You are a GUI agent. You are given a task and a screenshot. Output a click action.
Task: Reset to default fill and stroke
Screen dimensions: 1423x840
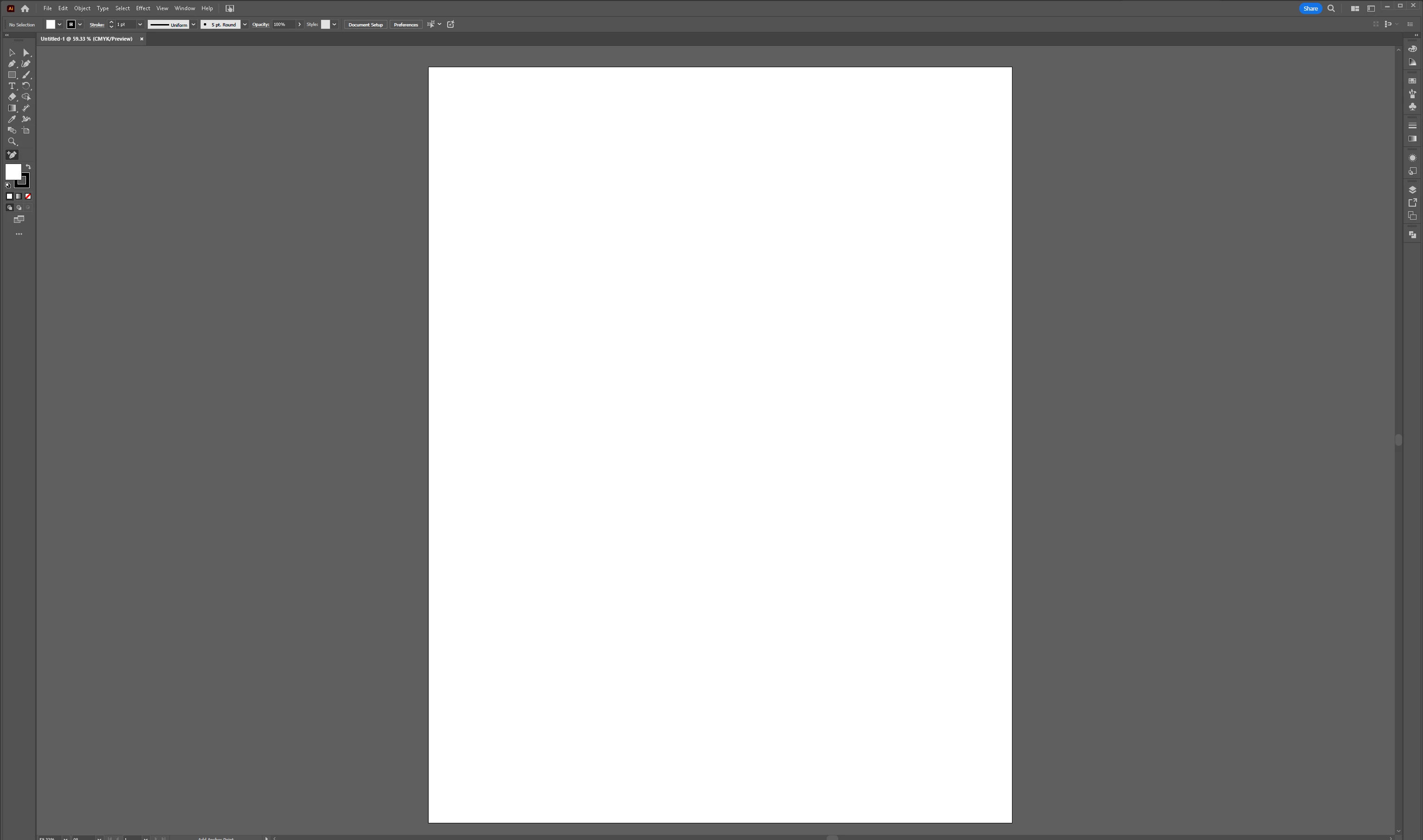8,186
